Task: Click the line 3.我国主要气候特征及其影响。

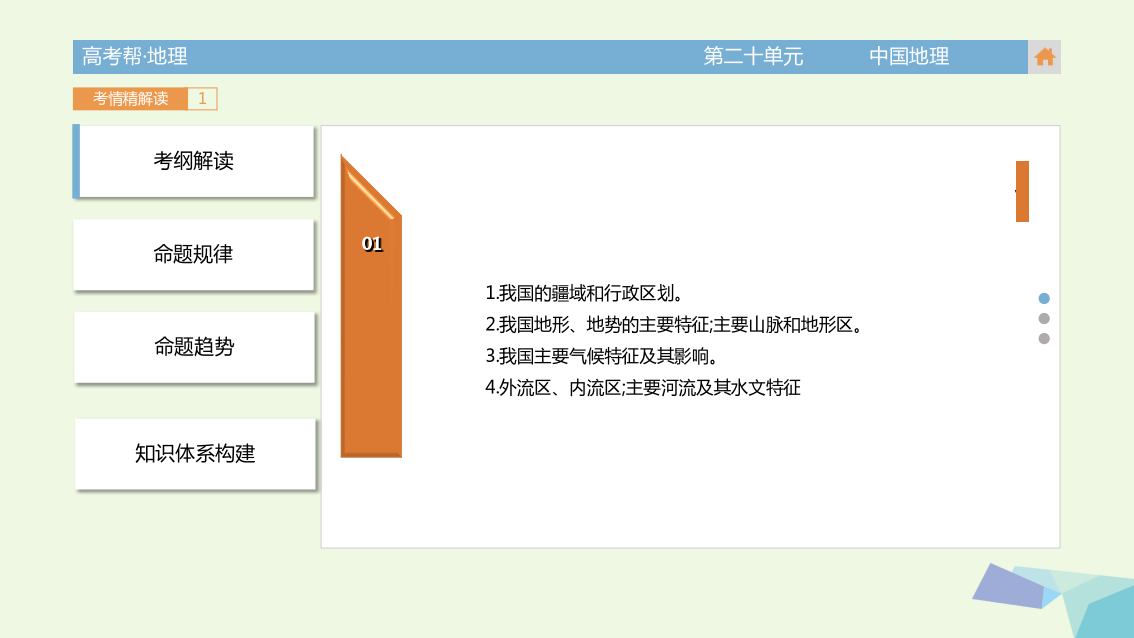Action: click(x=602, y=356)
